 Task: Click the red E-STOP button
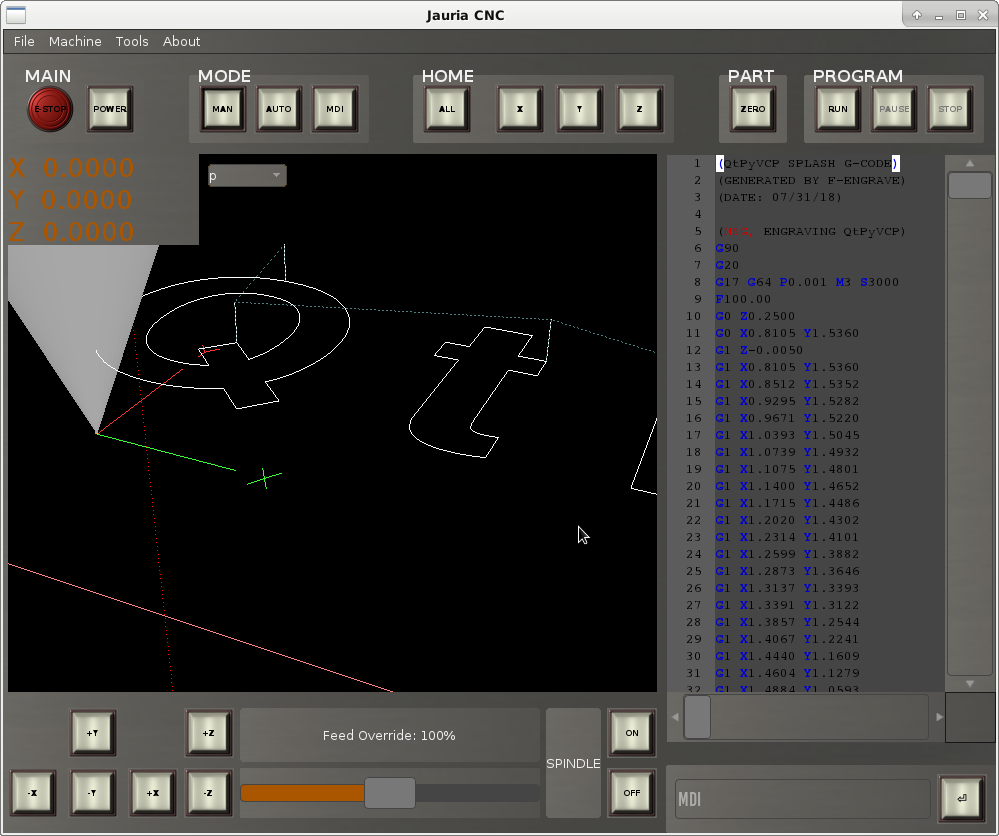tap(50, 109)
